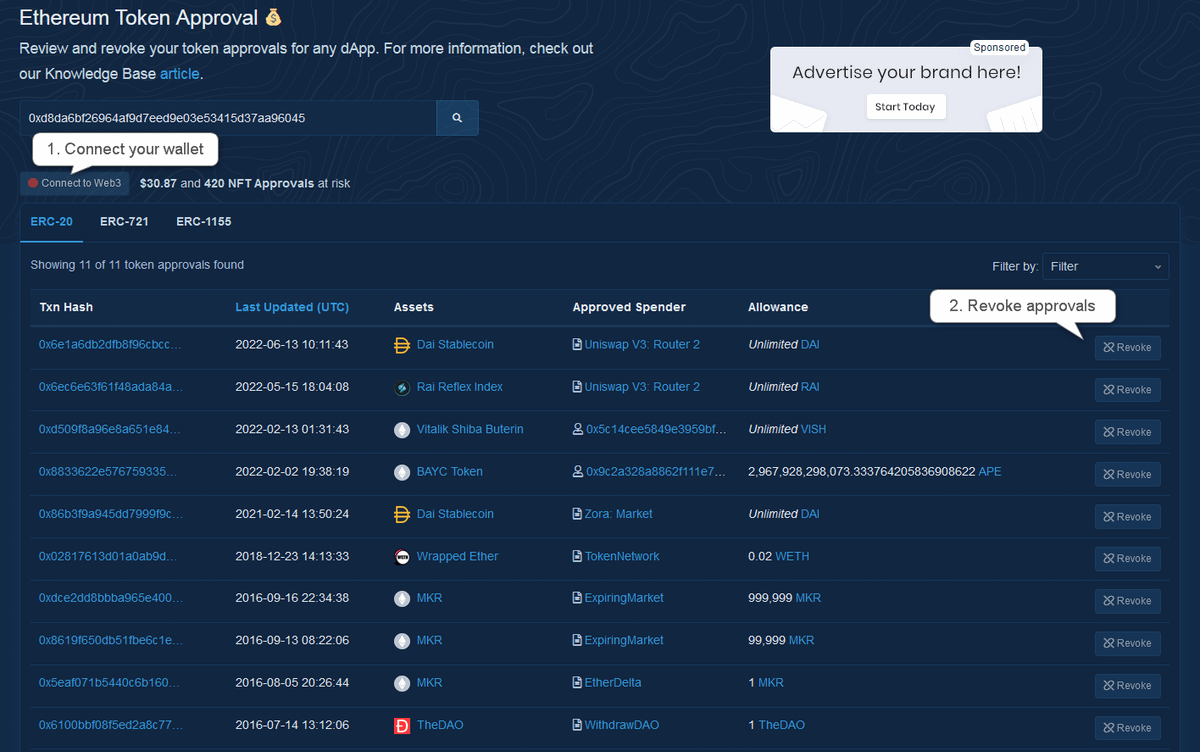The width and height of the screenshot is (1200, 752).
Task: Open the Filter by dropdown
Action: tap(1105, 266)
